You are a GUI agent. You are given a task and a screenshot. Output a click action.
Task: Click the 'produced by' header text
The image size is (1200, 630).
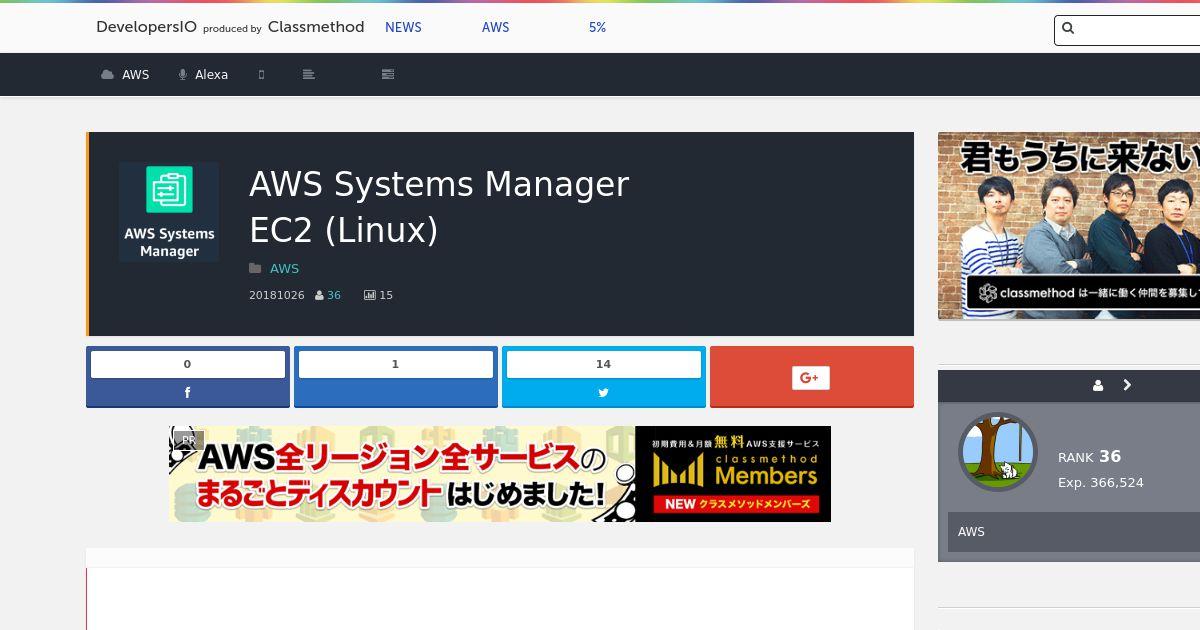(x=232, y=29)
